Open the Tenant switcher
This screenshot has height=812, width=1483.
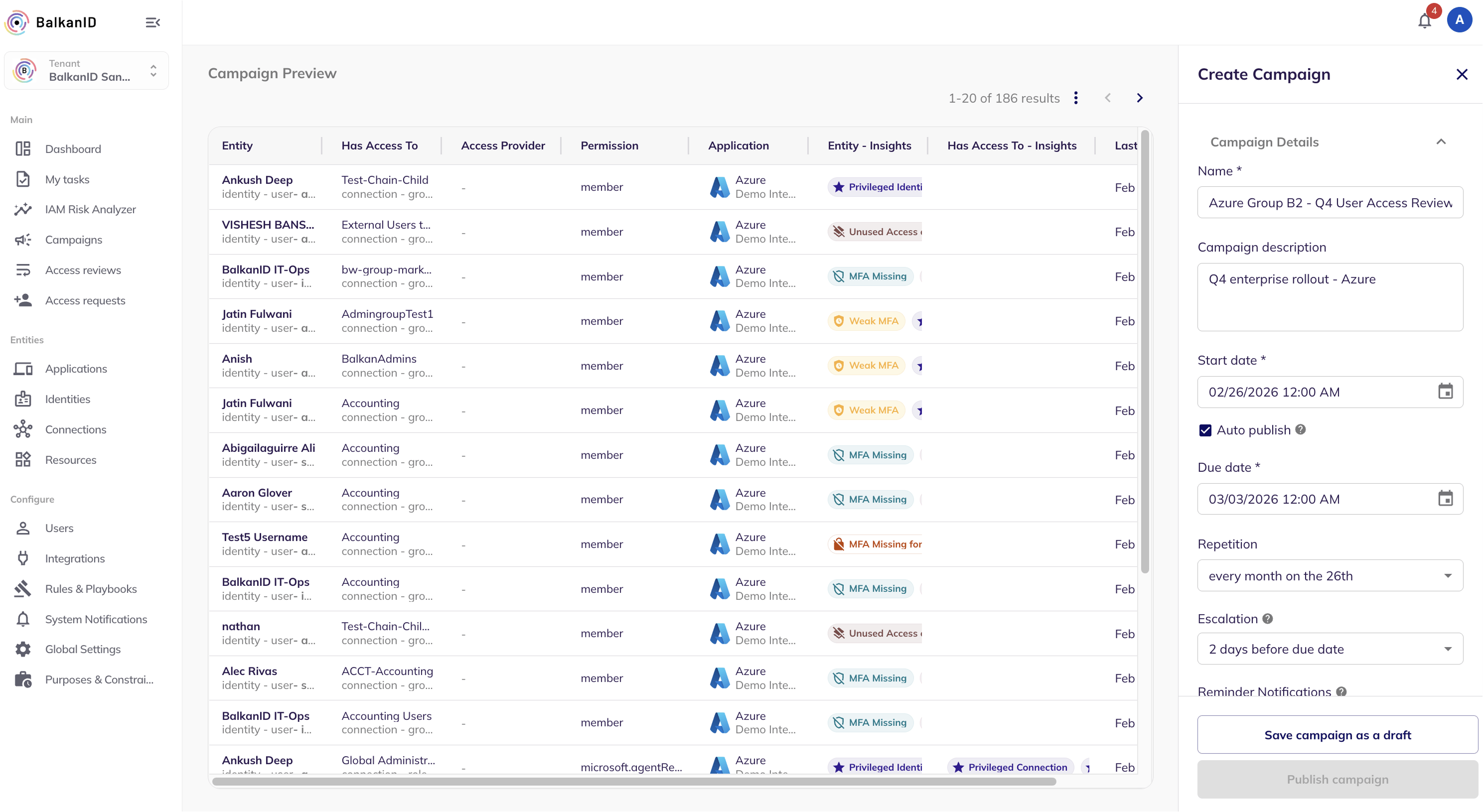pos(86,71)
